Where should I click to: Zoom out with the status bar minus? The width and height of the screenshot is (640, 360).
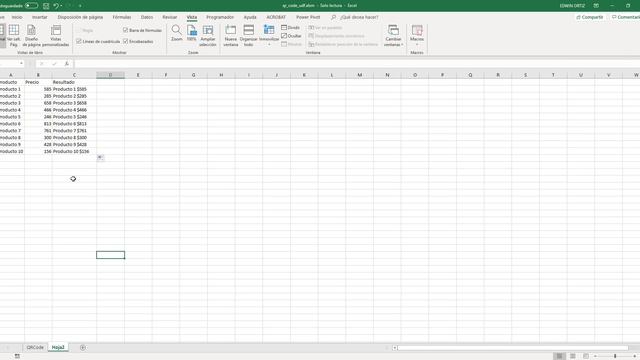pos(596,356)
